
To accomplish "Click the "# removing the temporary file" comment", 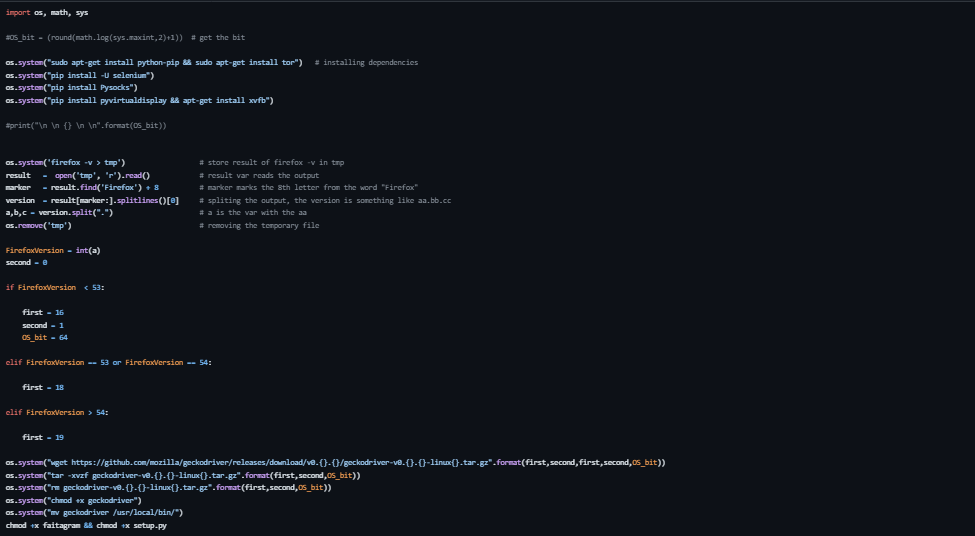I will coord(259,225).
